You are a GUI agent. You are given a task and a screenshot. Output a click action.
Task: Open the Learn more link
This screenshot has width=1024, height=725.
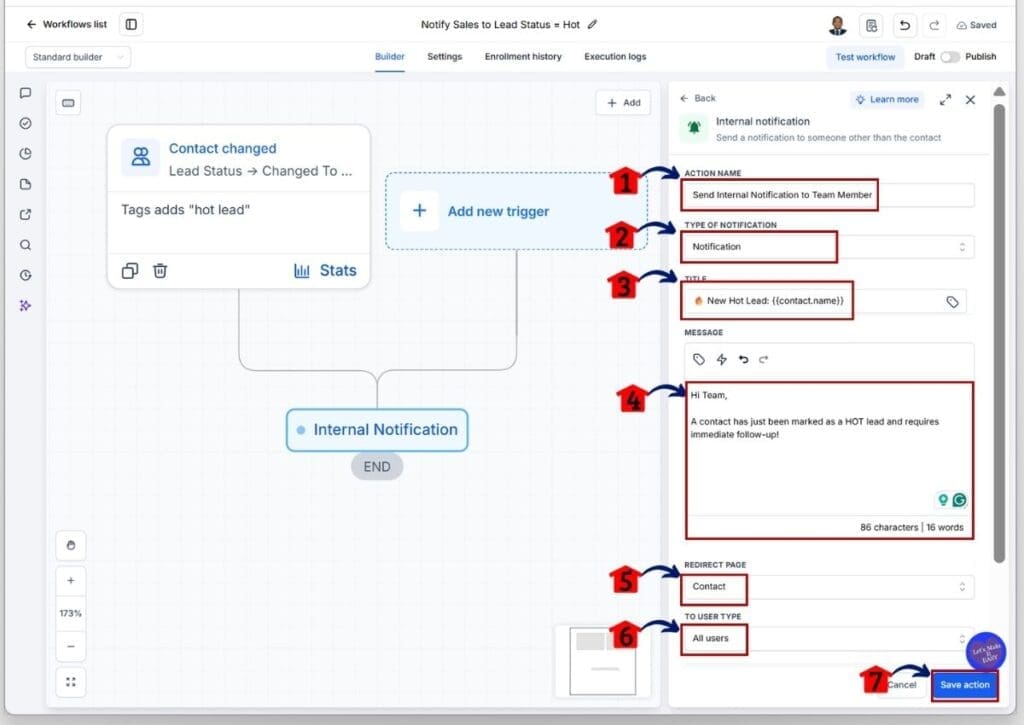(888, 99)
